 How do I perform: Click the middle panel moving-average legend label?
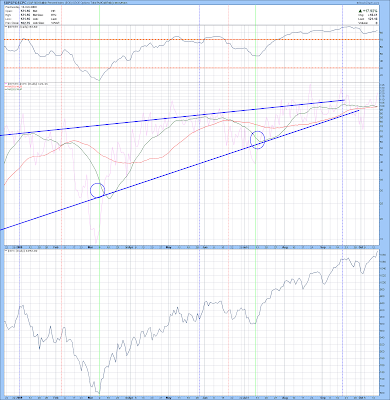pyautogui.click(x=13, y=87)
